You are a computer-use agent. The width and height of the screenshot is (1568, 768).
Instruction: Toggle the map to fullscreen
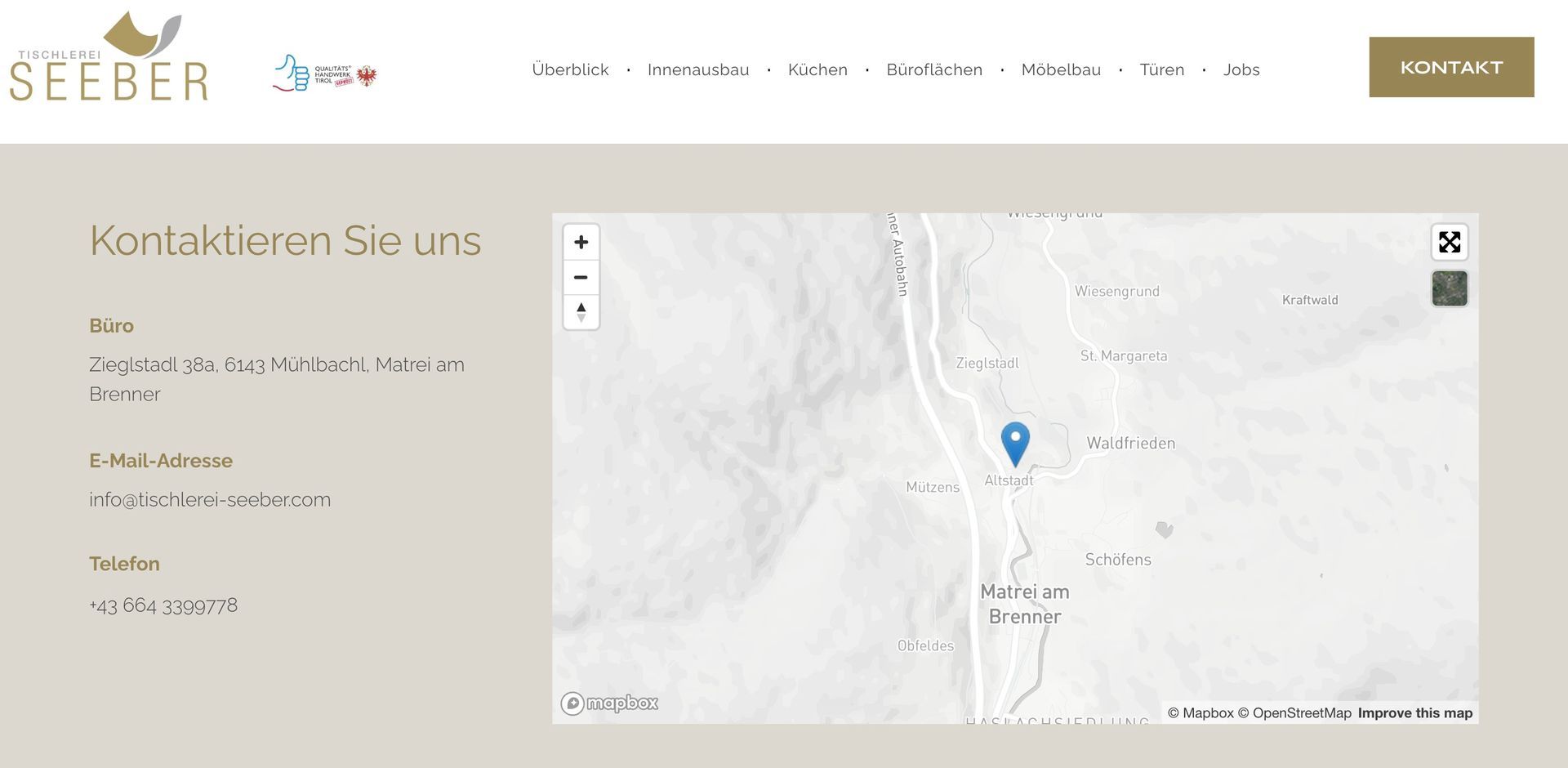[x=1450, y=242]
